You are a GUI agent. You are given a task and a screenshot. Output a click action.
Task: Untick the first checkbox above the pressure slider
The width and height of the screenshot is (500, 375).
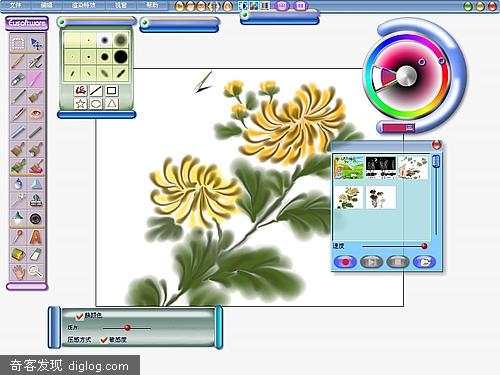pos(79,315)
